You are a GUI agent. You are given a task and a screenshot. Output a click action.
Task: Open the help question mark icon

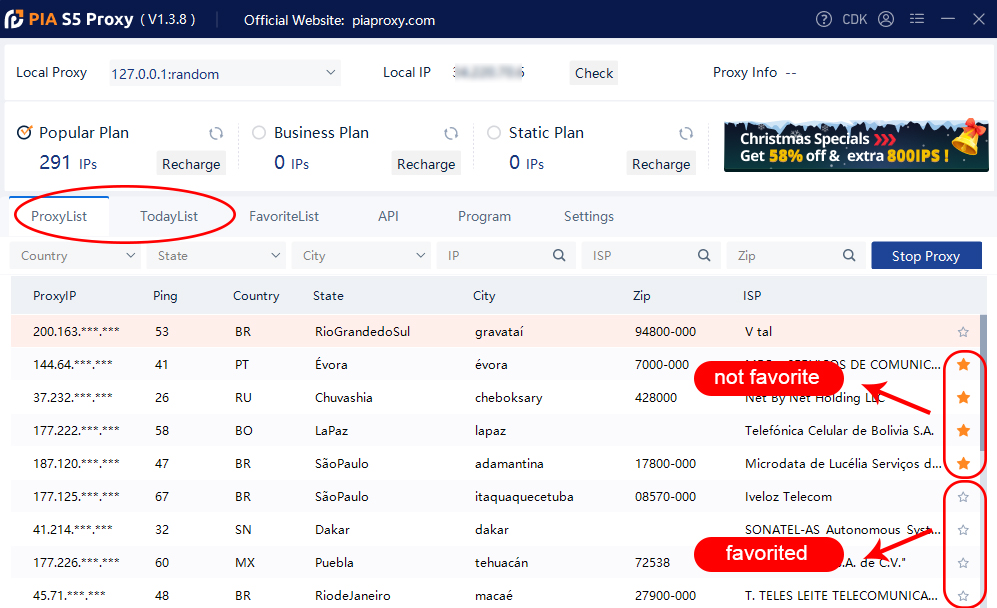823,19
